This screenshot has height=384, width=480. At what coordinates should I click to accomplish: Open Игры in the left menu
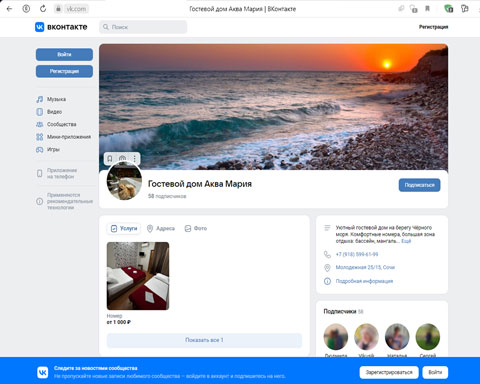(53, 149)
